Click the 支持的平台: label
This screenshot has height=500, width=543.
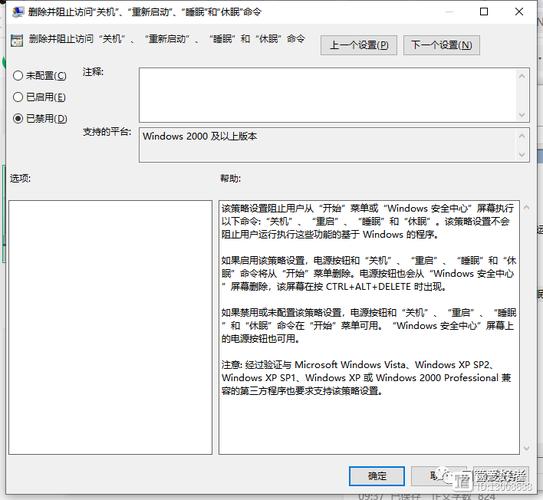(107, 132)
